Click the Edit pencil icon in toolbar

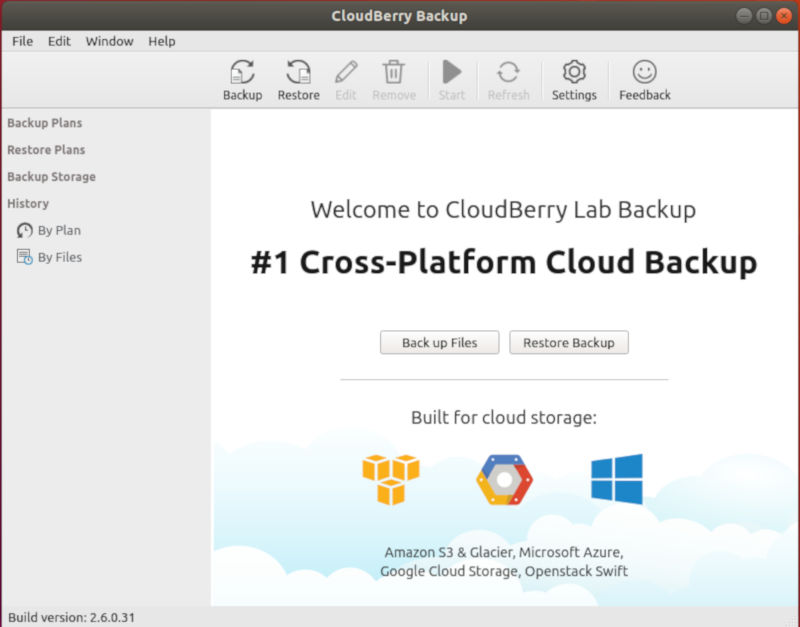pos(345,72)
